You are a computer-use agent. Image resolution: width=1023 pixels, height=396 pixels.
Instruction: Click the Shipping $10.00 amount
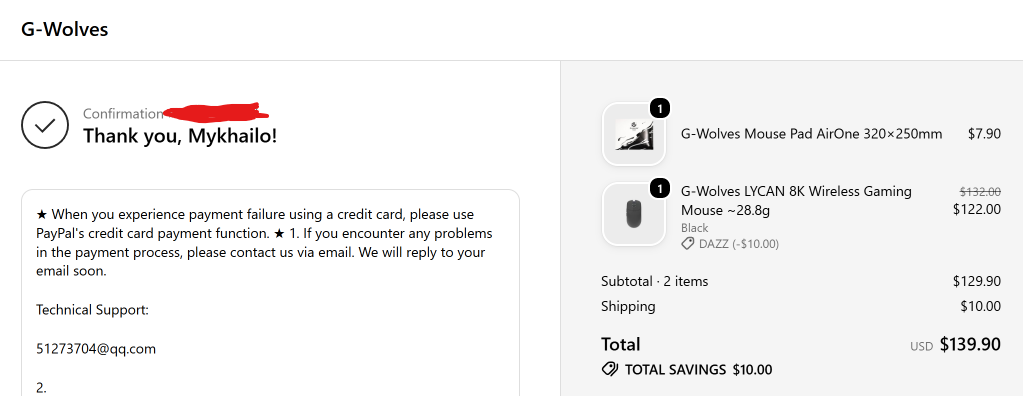pos(981,306)
